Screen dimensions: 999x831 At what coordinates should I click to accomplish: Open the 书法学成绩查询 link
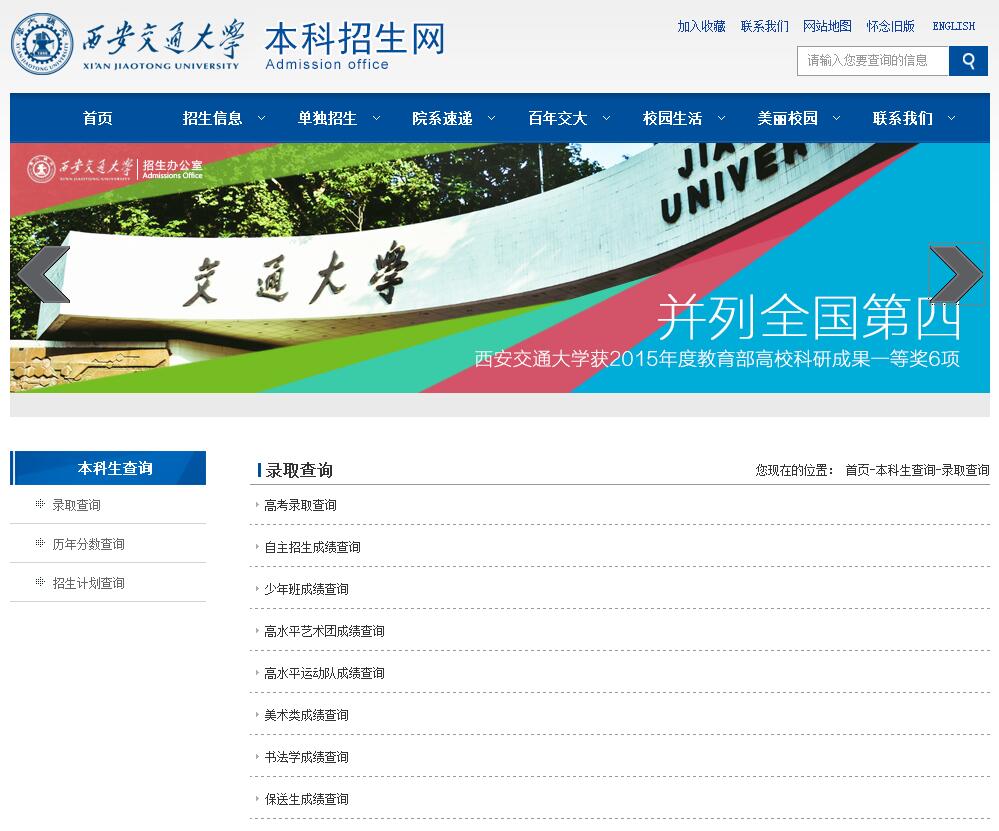[306, 758]
